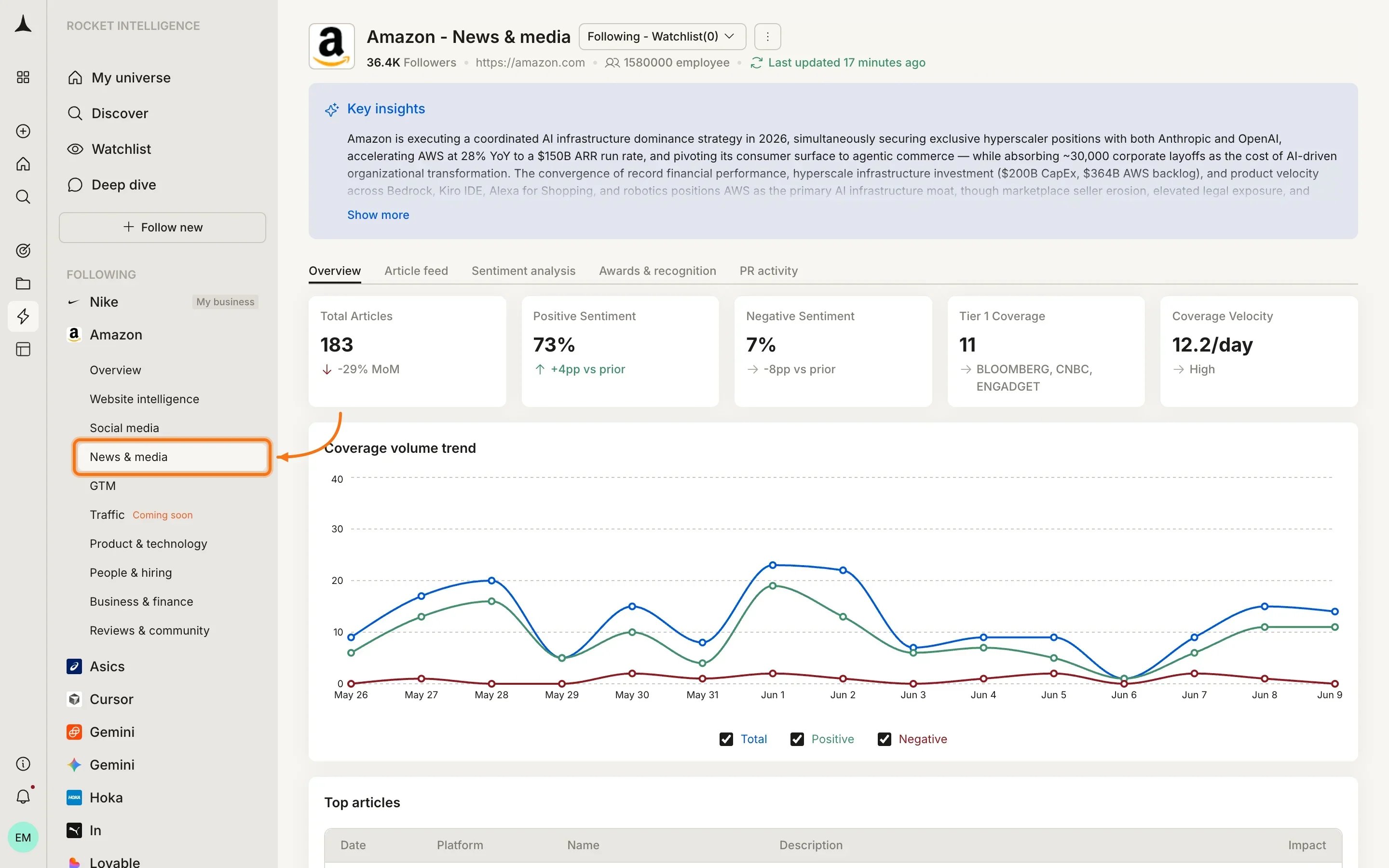Open Reviews & community section
This screenshot has height=868, width=1389.
point(150,630)
